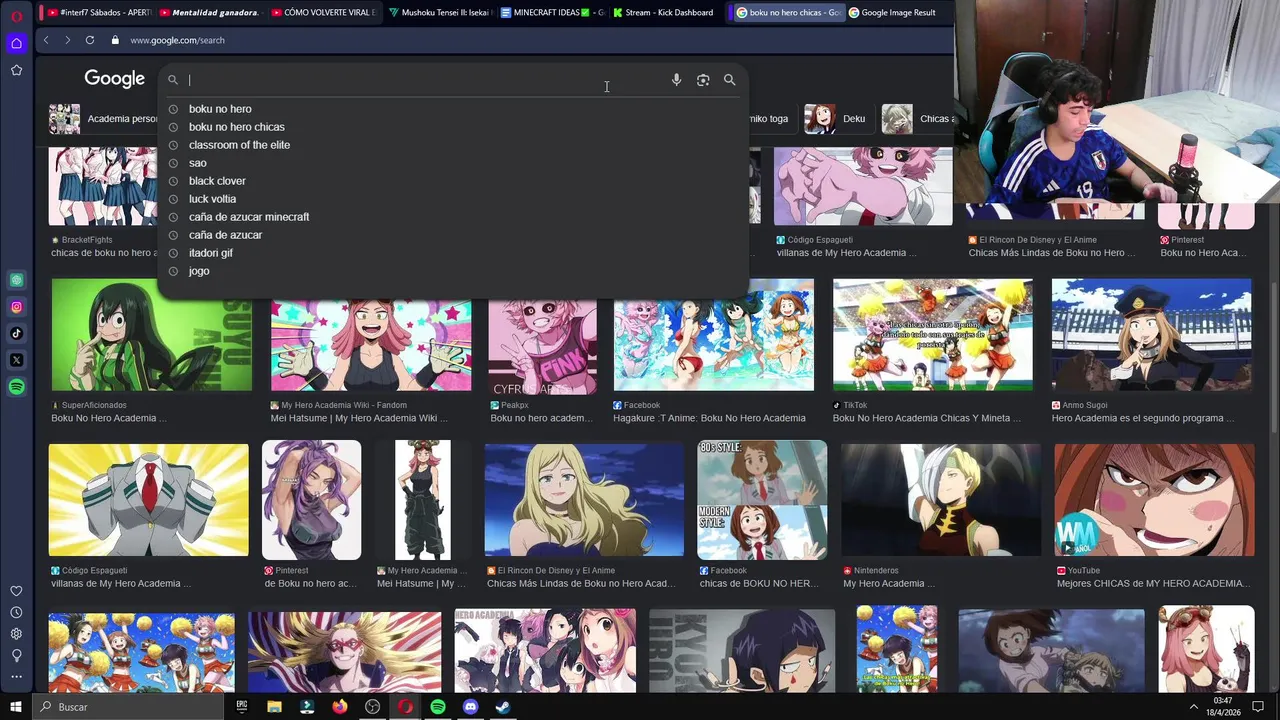The height and width of the screenshot is (720, 1280).
Task: Open the X (Twitter) sidebar icon
Action: coord(16,360)
